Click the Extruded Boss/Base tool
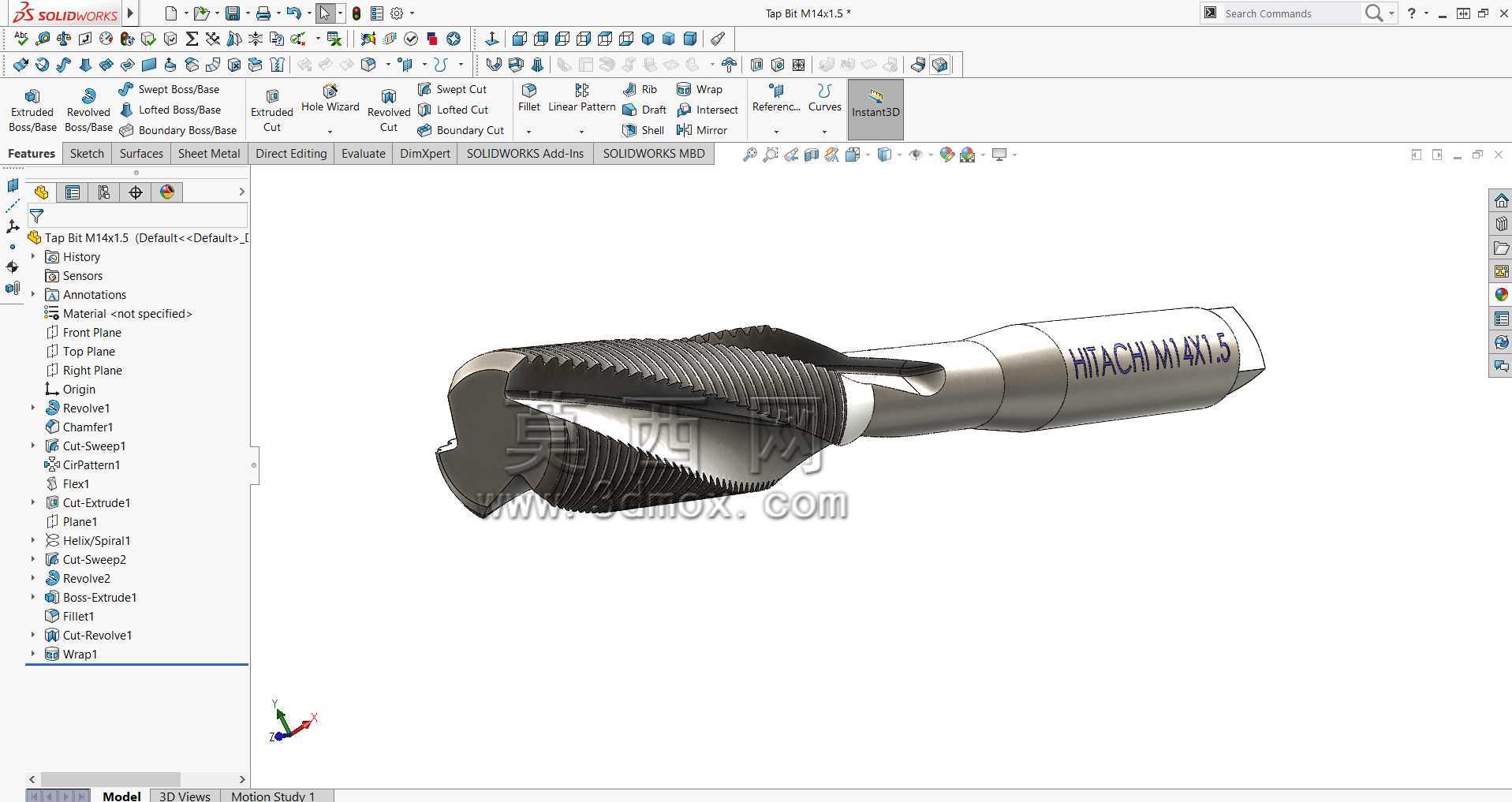The image size is (1512, 802). (x=32, y=110)
